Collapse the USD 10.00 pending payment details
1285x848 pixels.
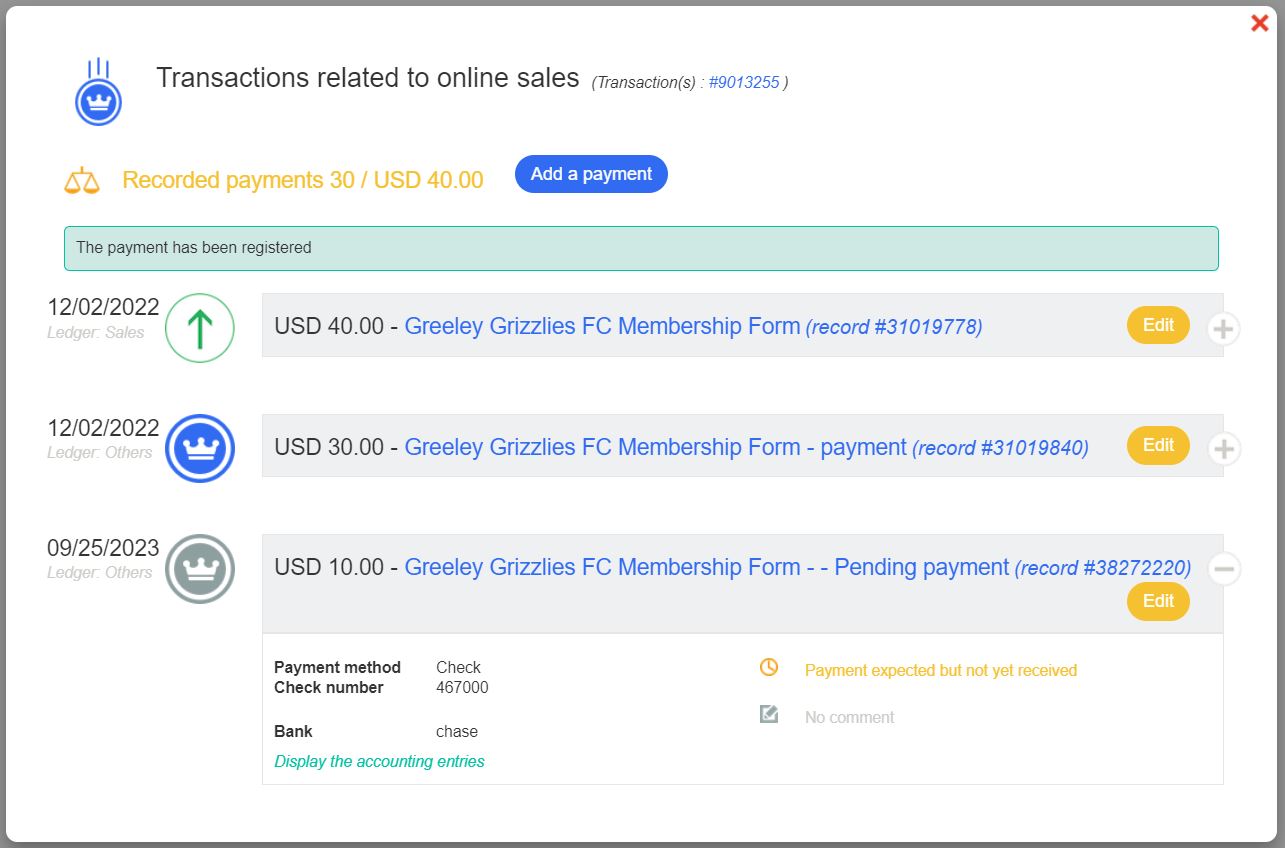point(1224,569)
